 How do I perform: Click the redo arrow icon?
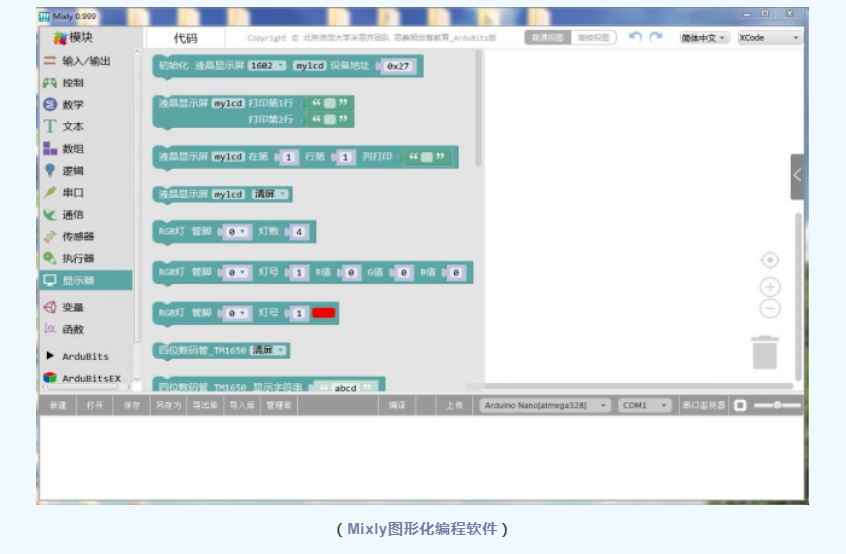pos(656,37)
